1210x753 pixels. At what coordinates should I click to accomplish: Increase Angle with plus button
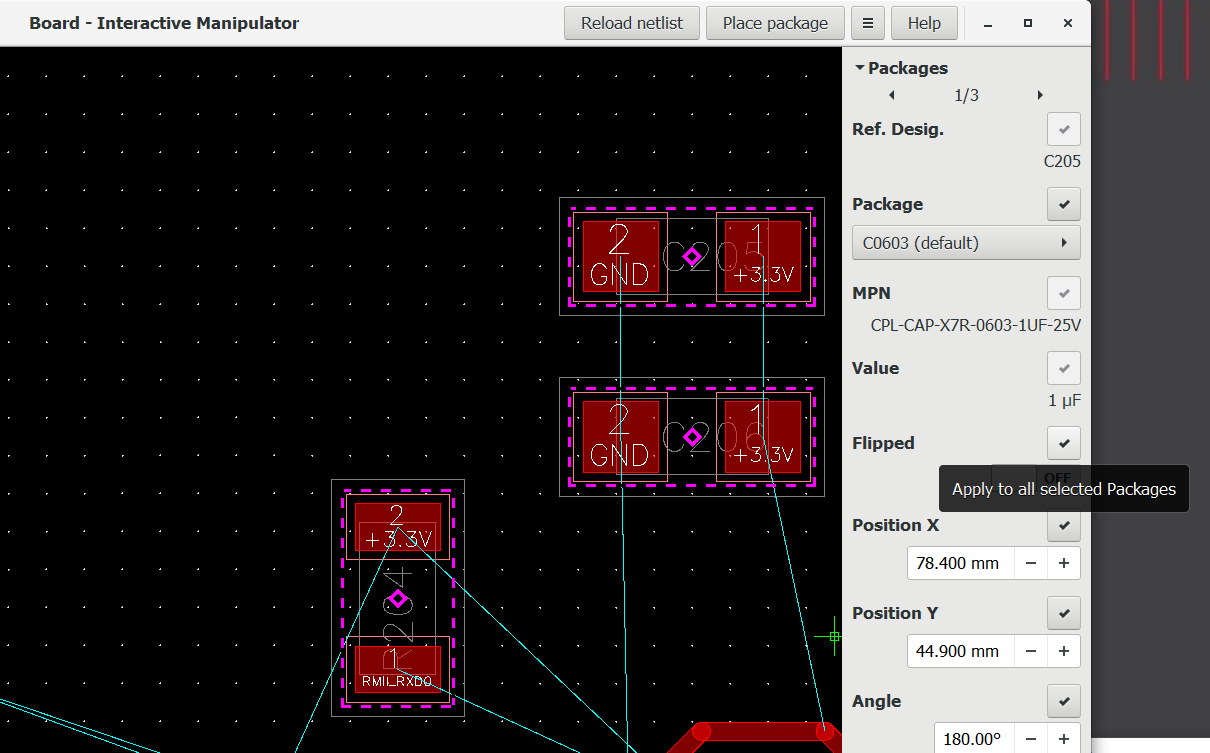1064,739
